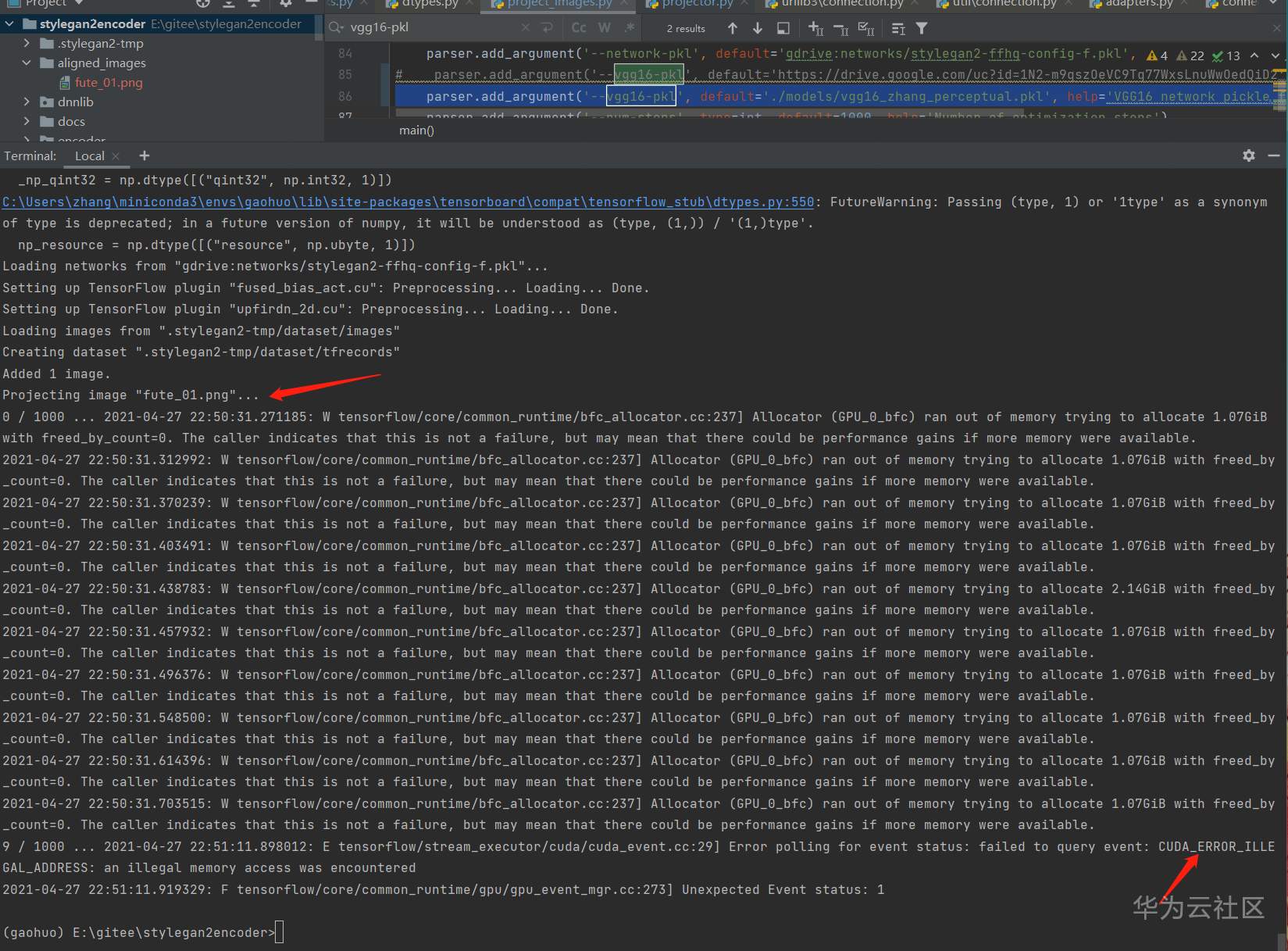
Task: Jump to the previous search occurrence arrow
Action: (732, 28)
